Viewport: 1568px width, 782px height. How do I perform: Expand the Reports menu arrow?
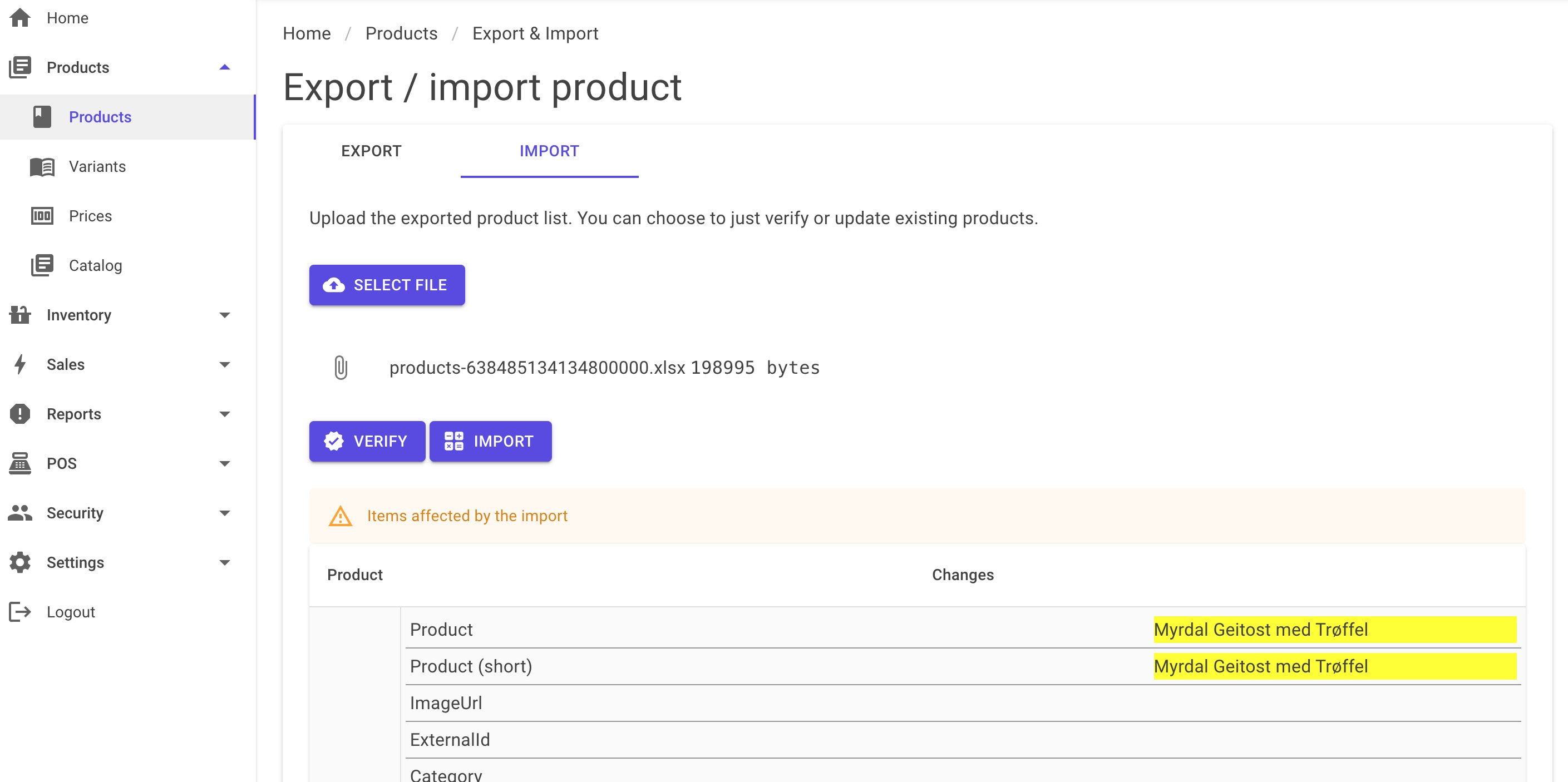225,414
